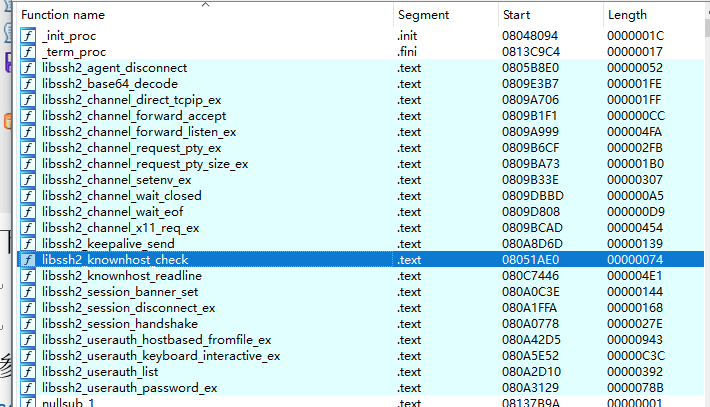Click the .init segment cell
This screenshot has height=407, width=710.
407,36
